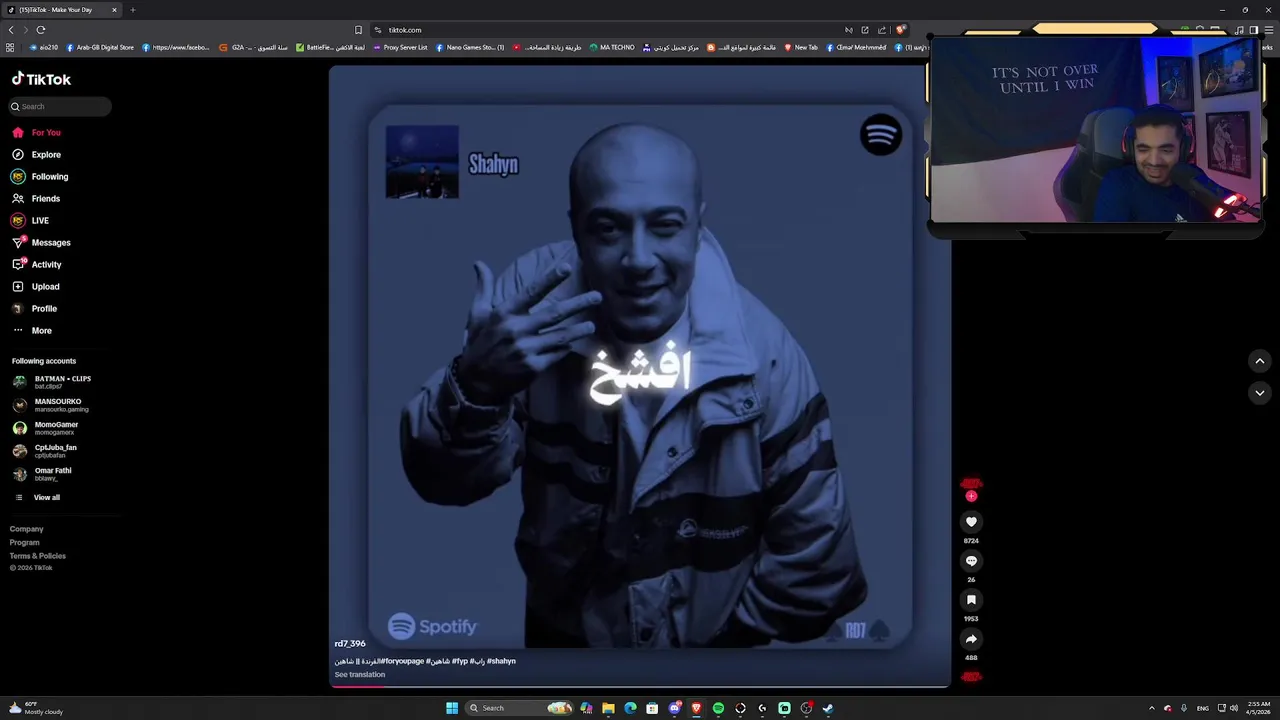1280x720 pixels.
Task: Click See translation under the caption
Action: (360, 675)
